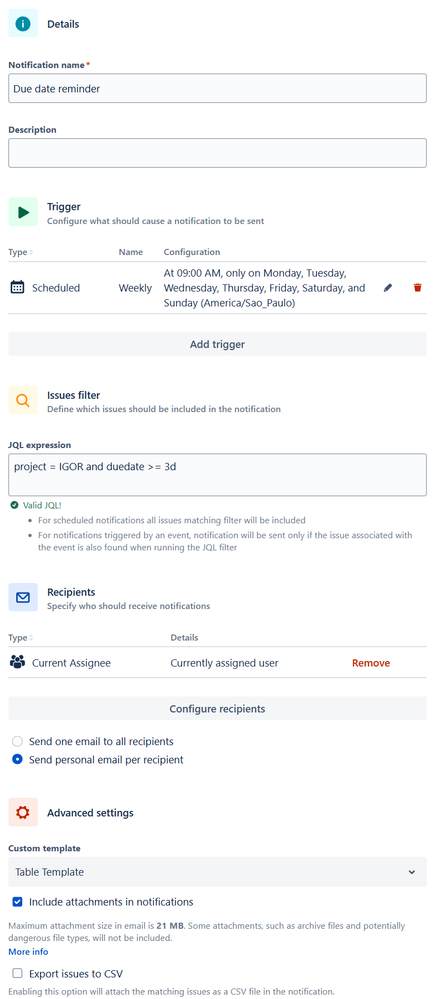Click the pencil edit icon for Weekly trigger
This screenshot has width=434, height=999.
(387, 288)
